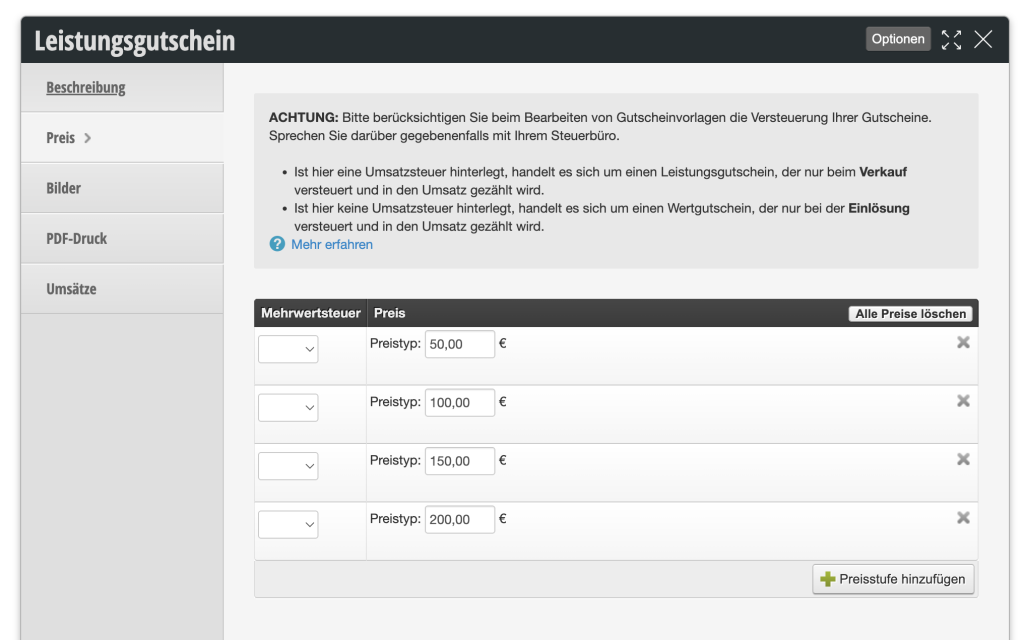Go to the PDF-Druck tab
This screenshot has height=640, width=1024.
pyautogui.click(x=76, y=238)
